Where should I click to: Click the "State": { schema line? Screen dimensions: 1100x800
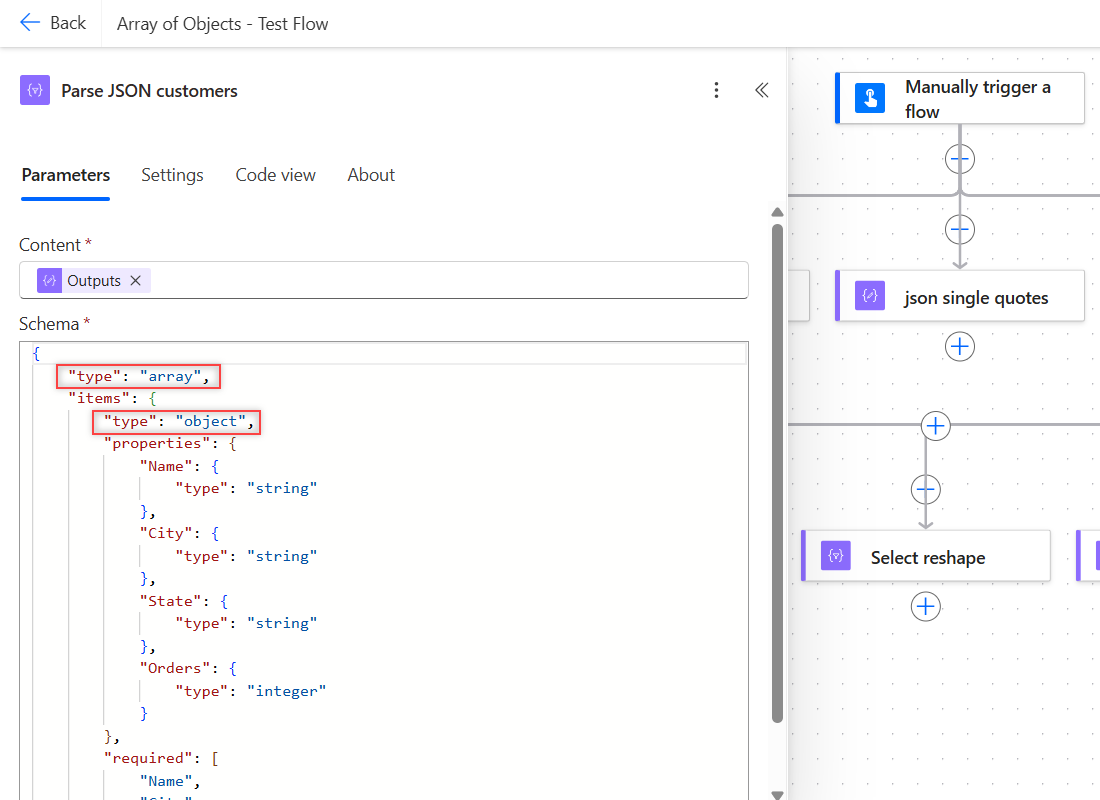183,601
